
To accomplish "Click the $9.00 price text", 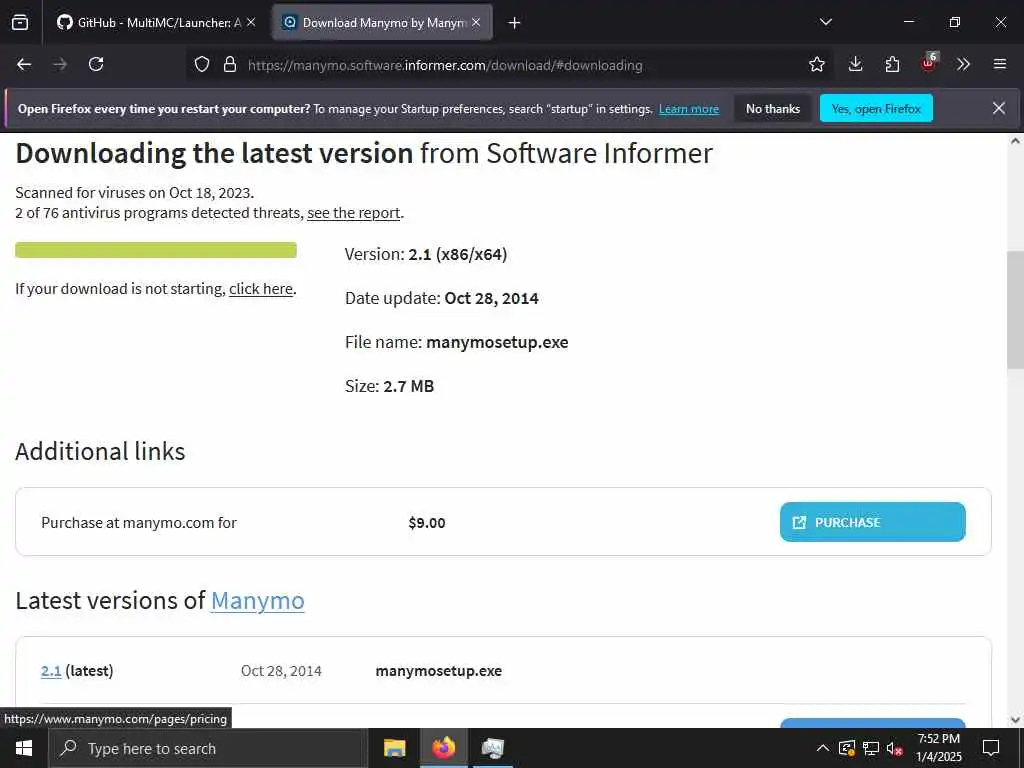I will (x=427, y=523).
